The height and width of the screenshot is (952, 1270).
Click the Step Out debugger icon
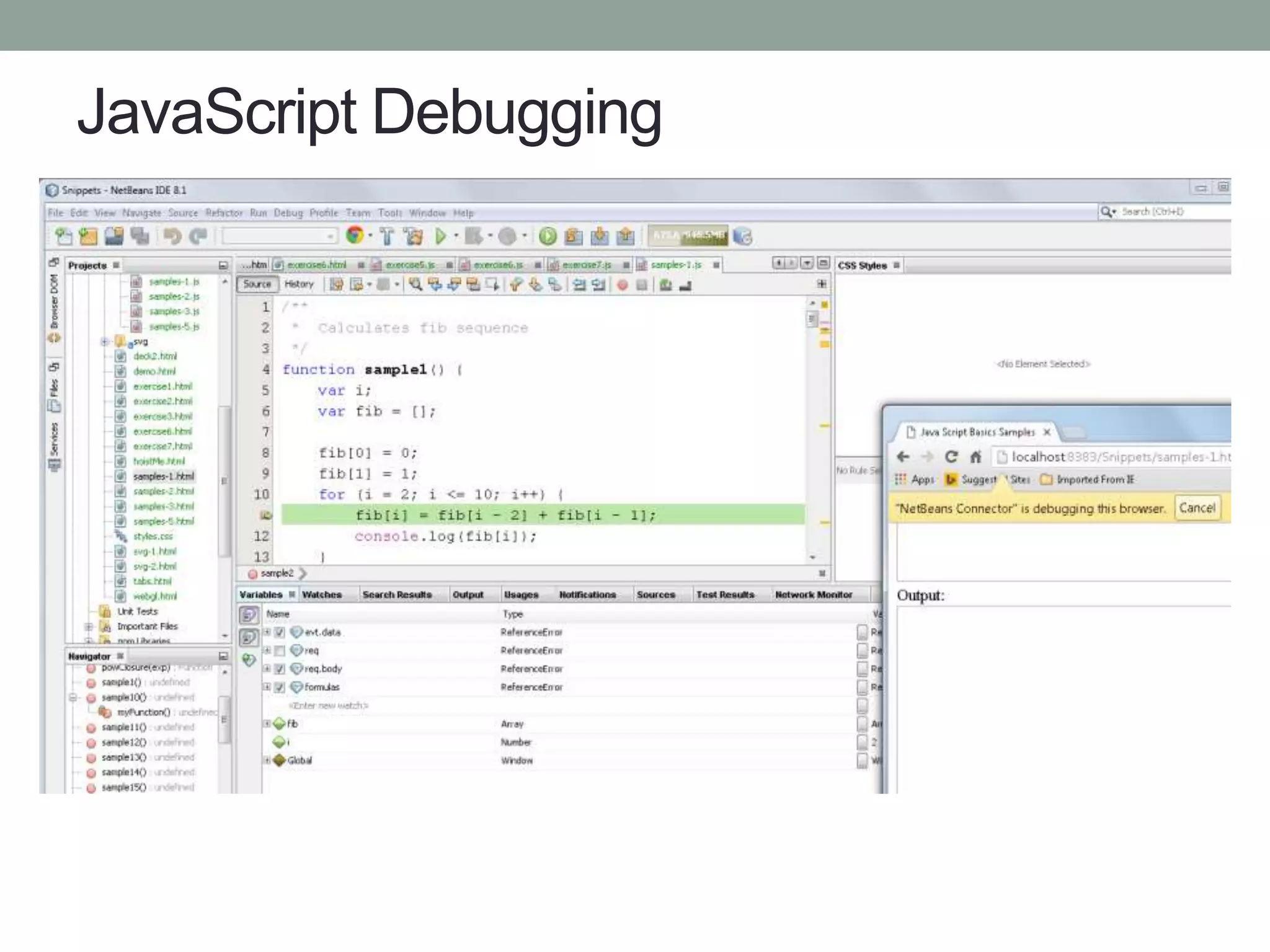[x=626, y=236]
